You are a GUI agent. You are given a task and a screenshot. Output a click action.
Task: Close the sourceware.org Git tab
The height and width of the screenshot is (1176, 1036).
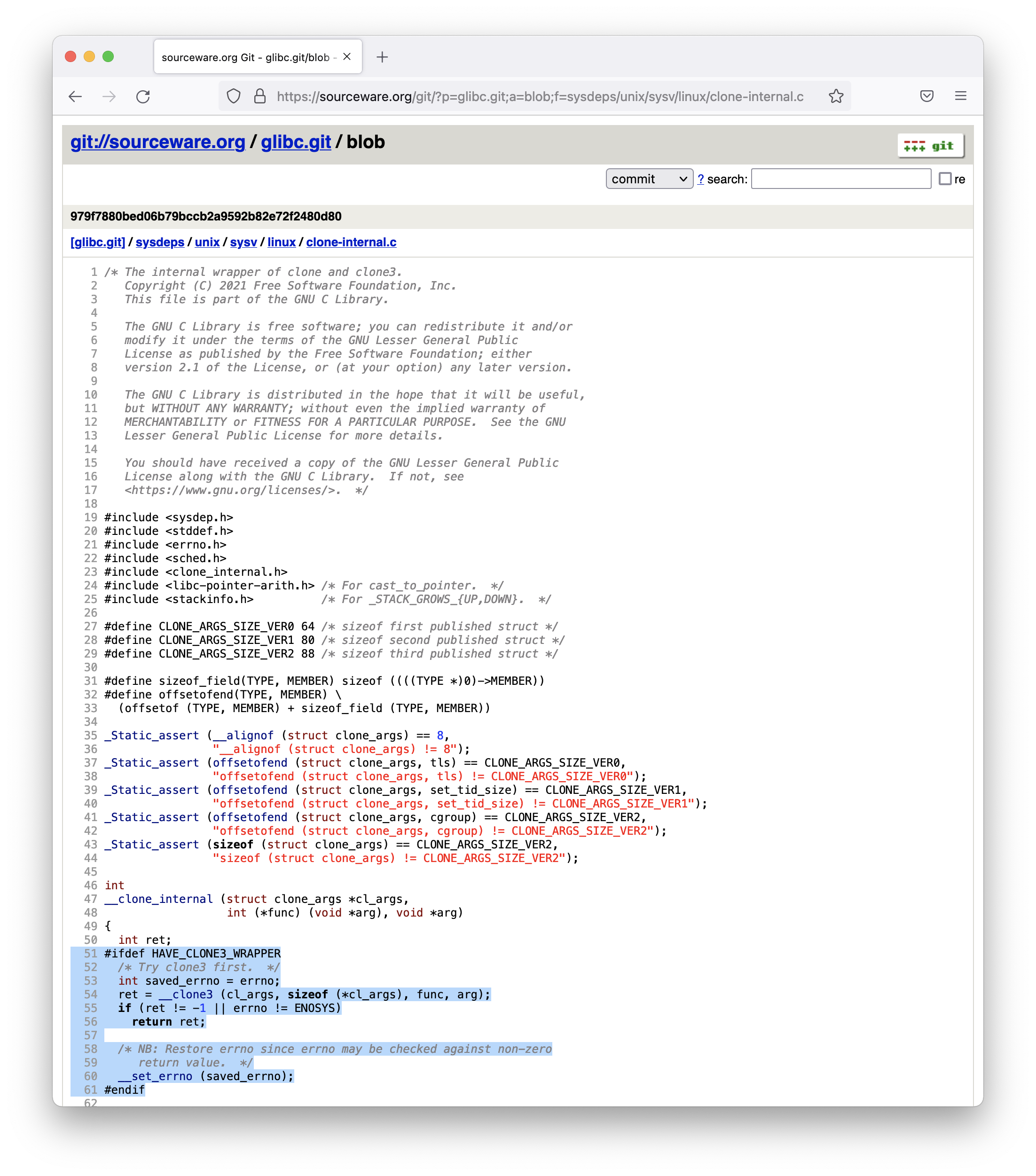347,56
